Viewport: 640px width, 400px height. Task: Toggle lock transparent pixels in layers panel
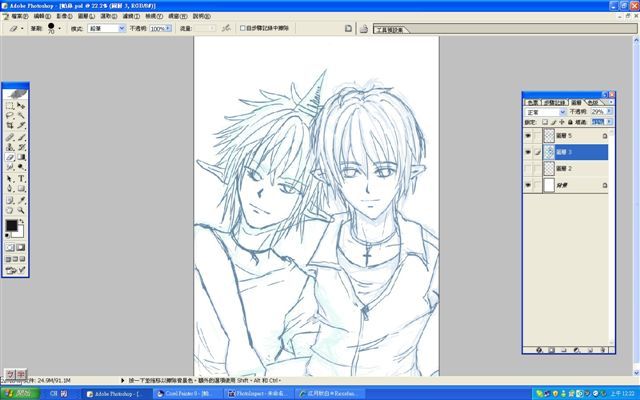545,122
